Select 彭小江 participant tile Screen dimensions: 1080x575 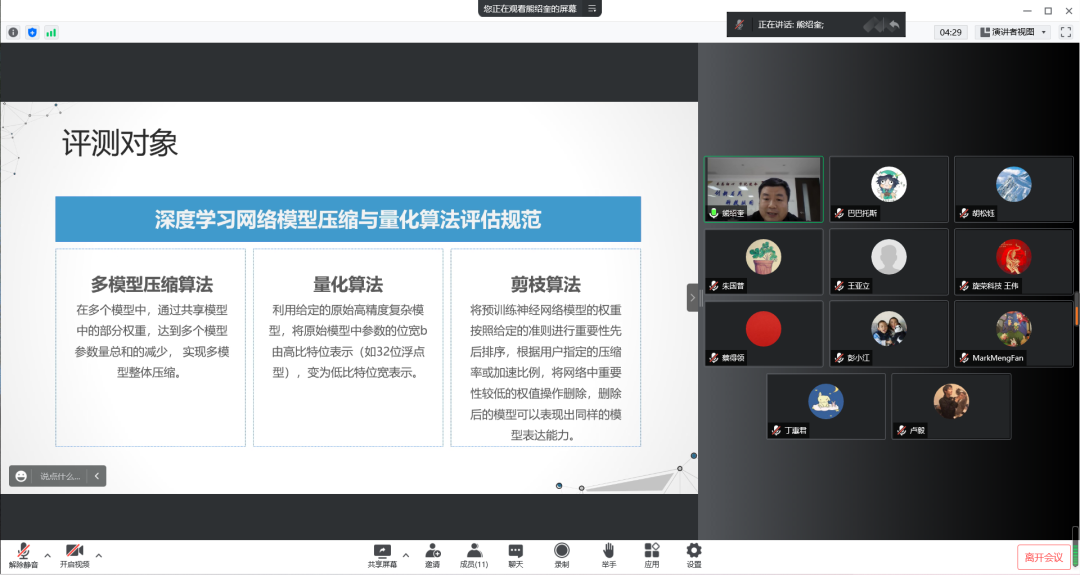889,334
